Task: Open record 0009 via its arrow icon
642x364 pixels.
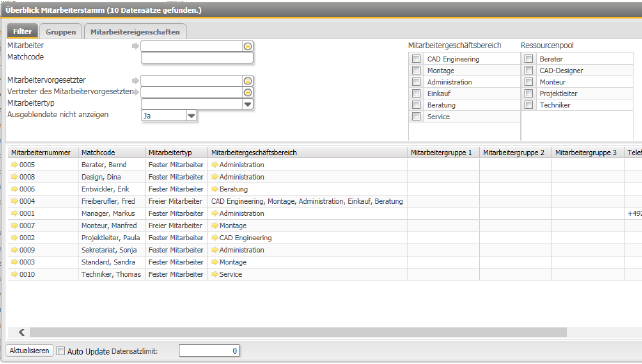Action: [14, 250]
